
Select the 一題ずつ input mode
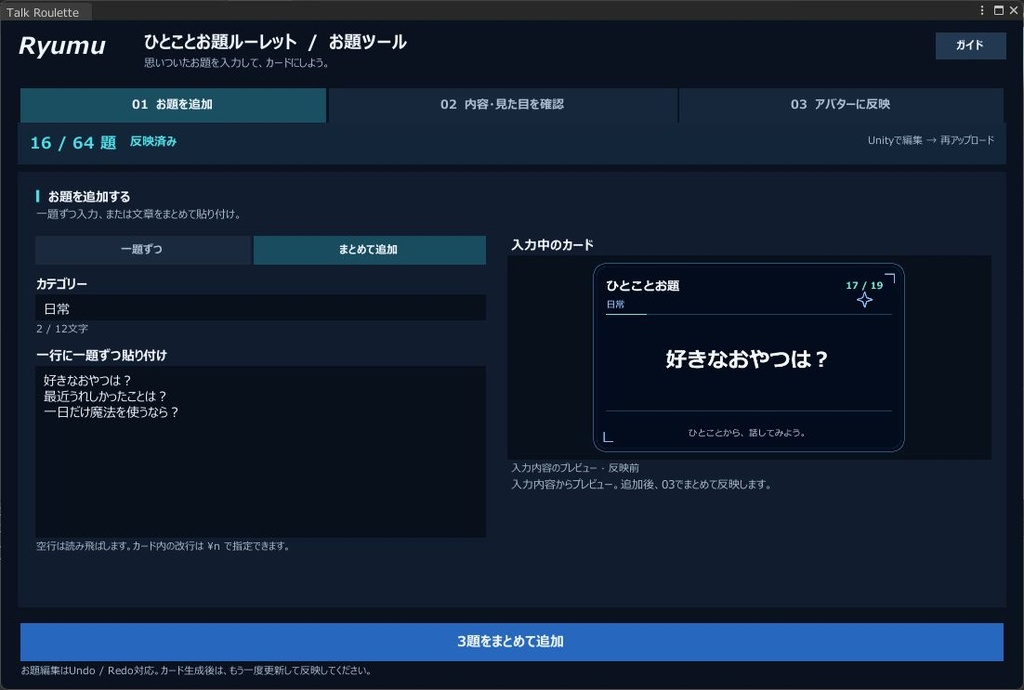(143, 249)
